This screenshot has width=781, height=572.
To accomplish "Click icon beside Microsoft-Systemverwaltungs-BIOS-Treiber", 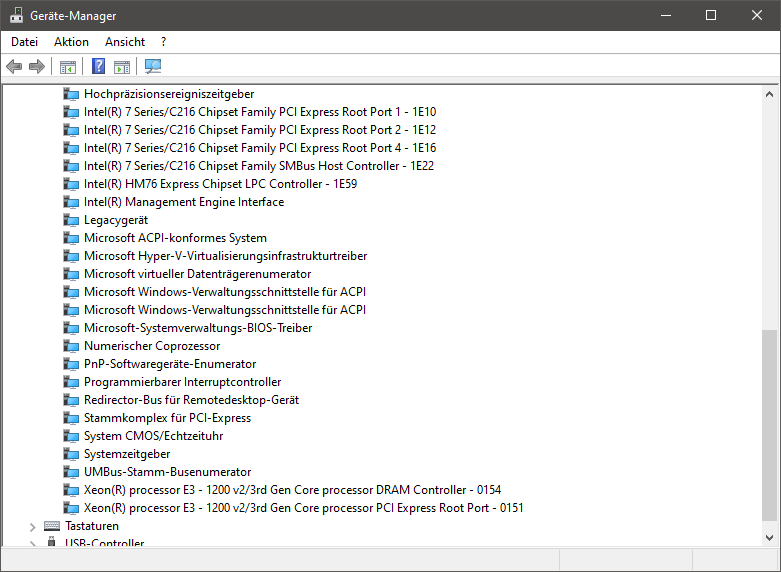I will point(71,328).
